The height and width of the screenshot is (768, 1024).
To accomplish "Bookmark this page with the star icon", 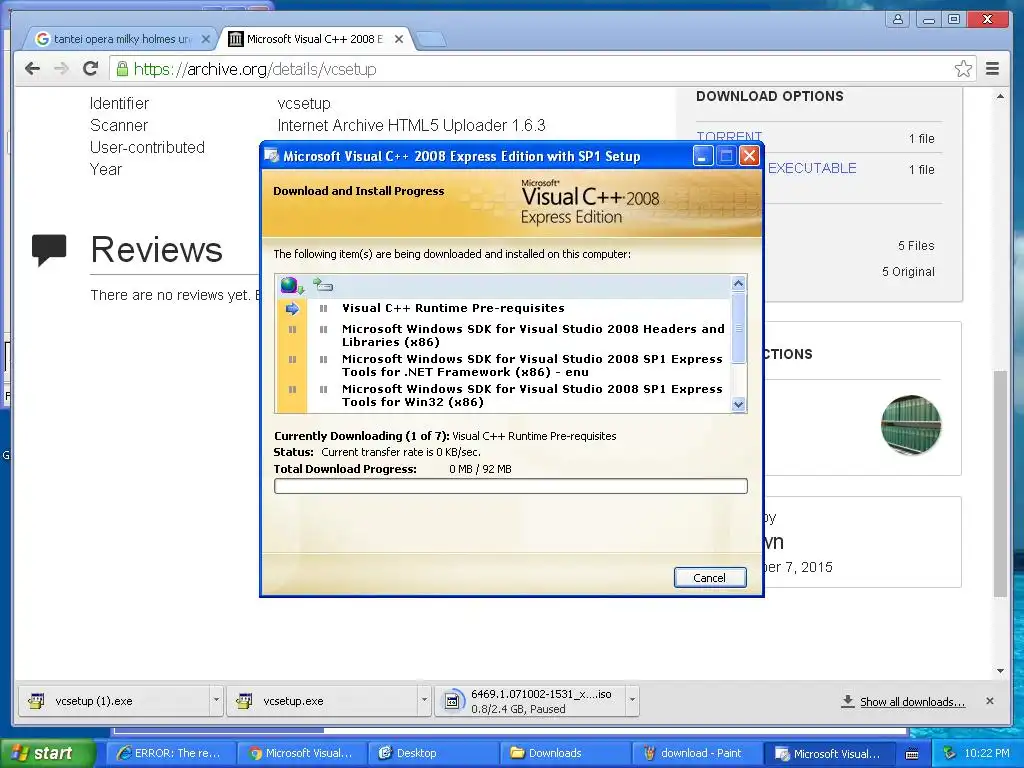I will (963, 69).
